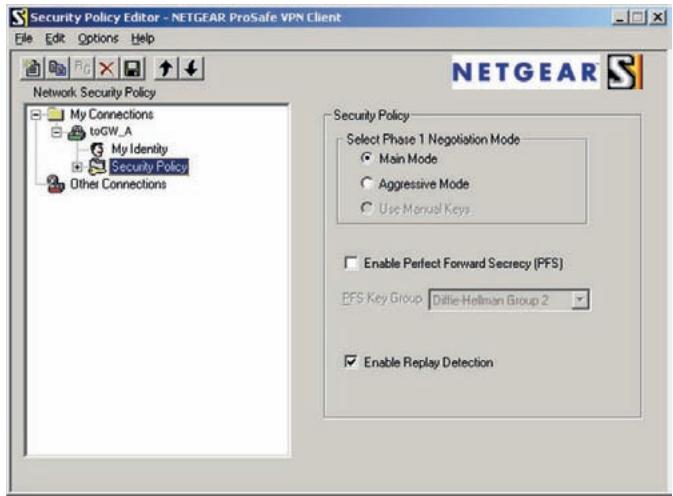Uncheck the Enable Replay Detection checkbox
The height and width of the screenshot is (496, 673).
[351, 361]
